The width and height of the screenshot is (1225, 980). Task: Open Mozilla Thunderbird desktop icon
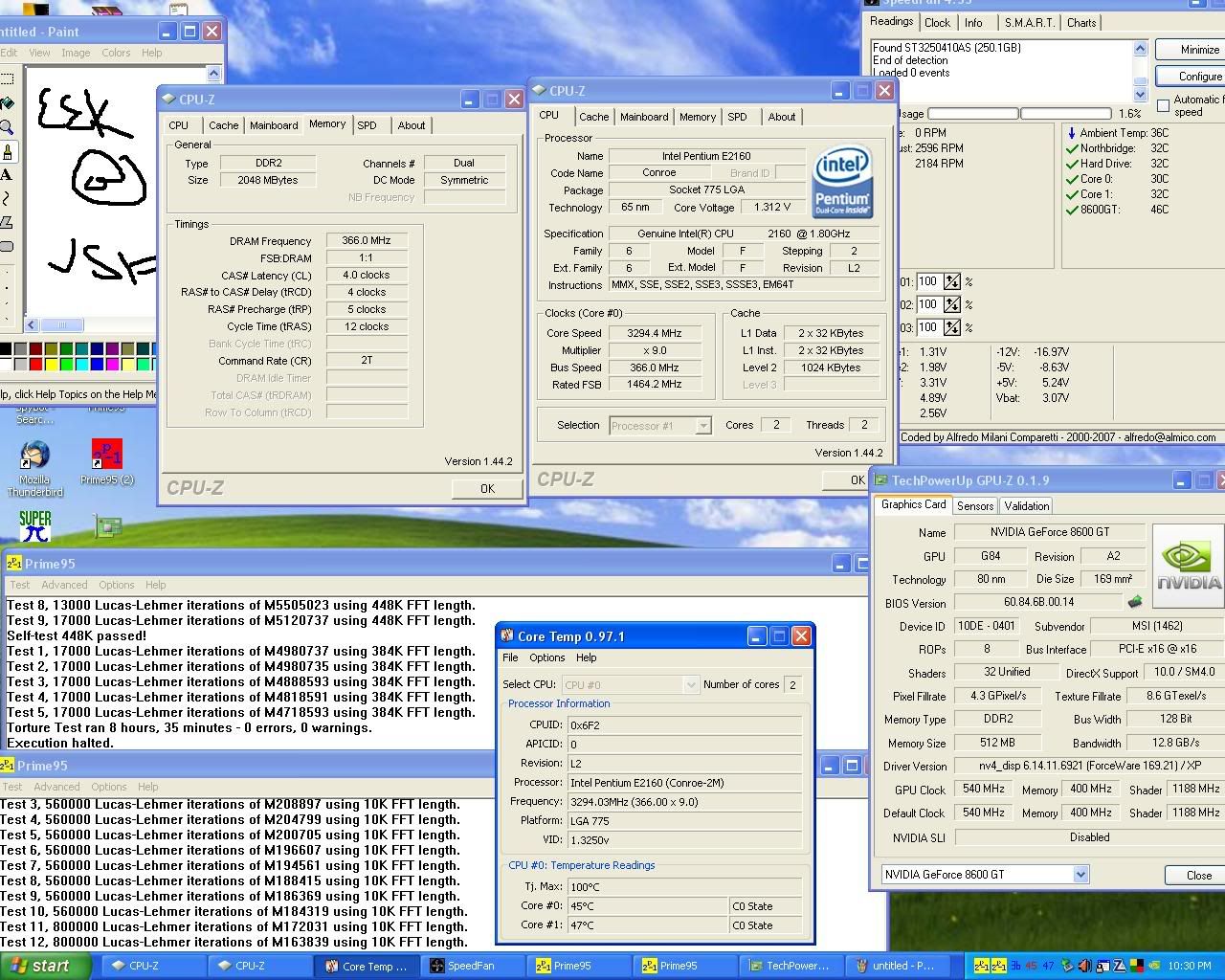pos(34,469)
